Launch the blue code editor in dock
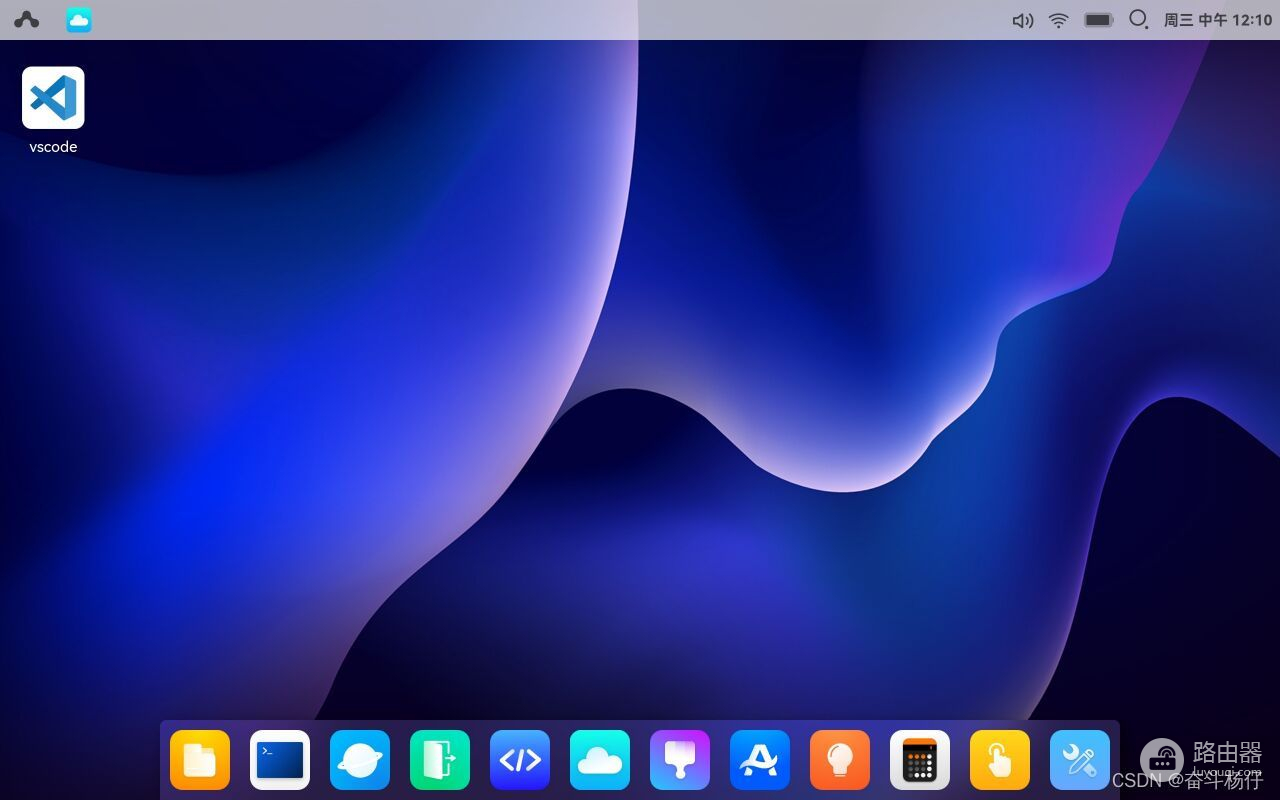This screenshot has height=800, width=1280. 520,760
